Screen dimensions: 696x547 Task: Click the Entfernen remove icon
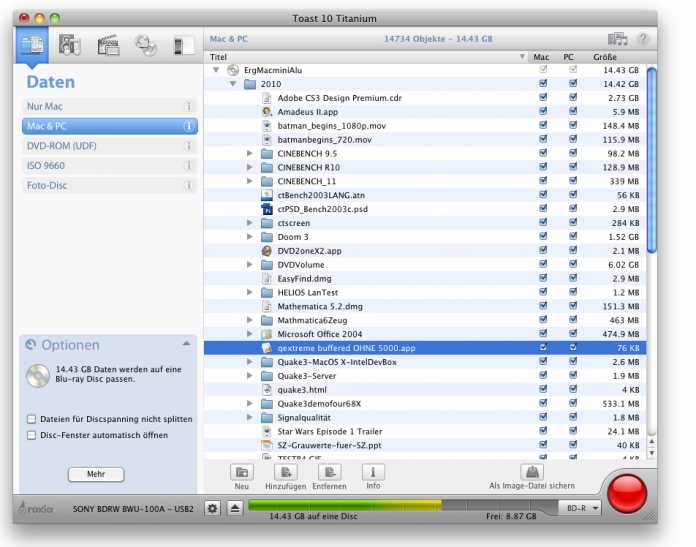click(x=329, y=472)
